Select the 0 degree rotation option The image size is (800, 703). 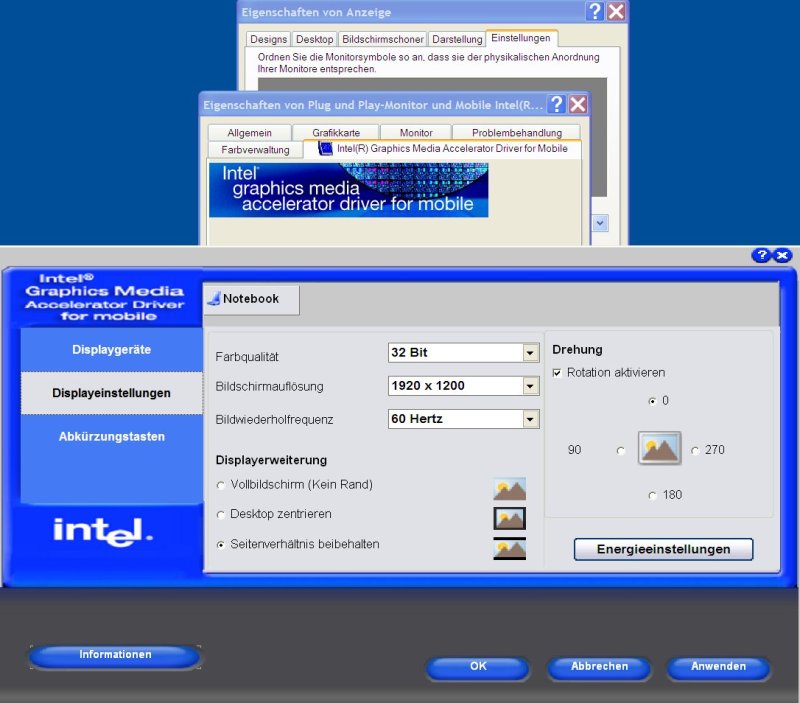652,401
